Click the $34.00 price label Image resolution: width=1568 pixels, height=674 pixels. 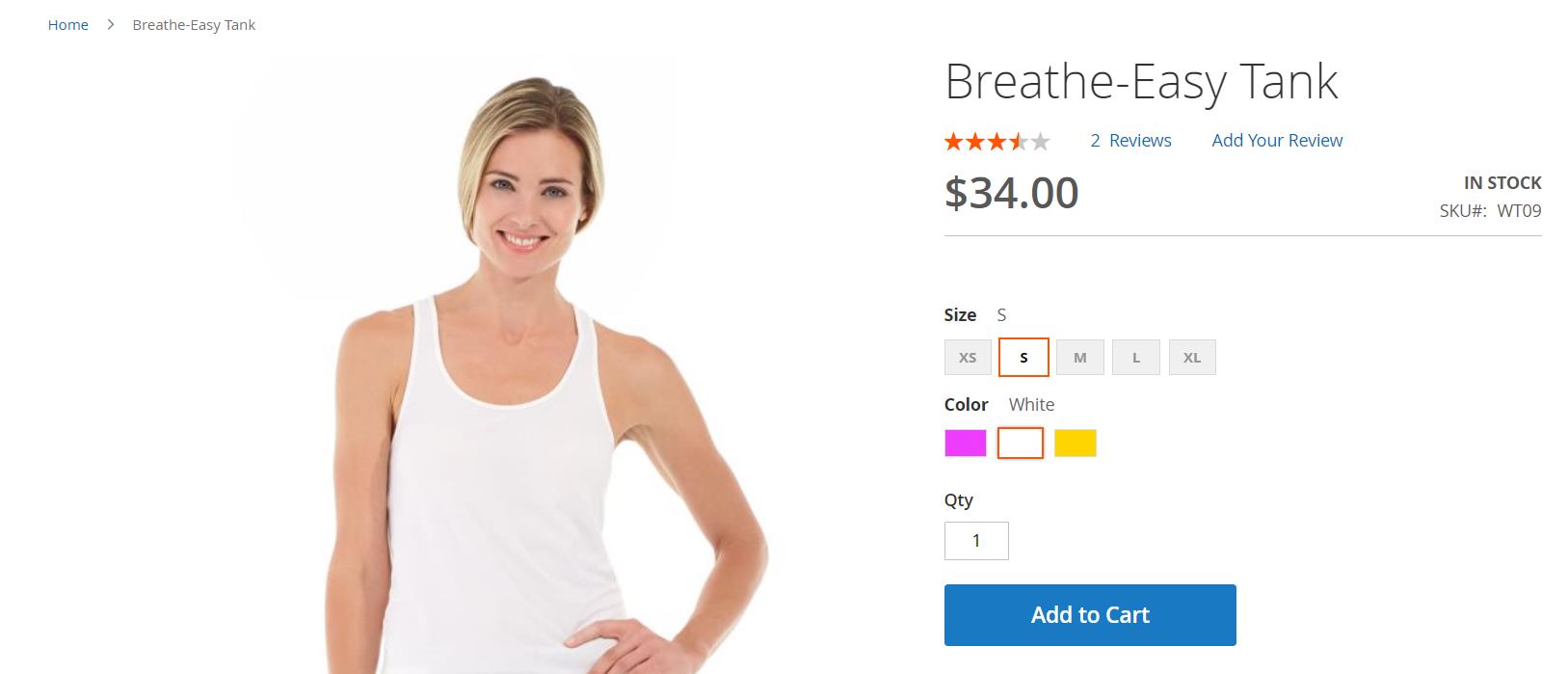[1012, 193]
